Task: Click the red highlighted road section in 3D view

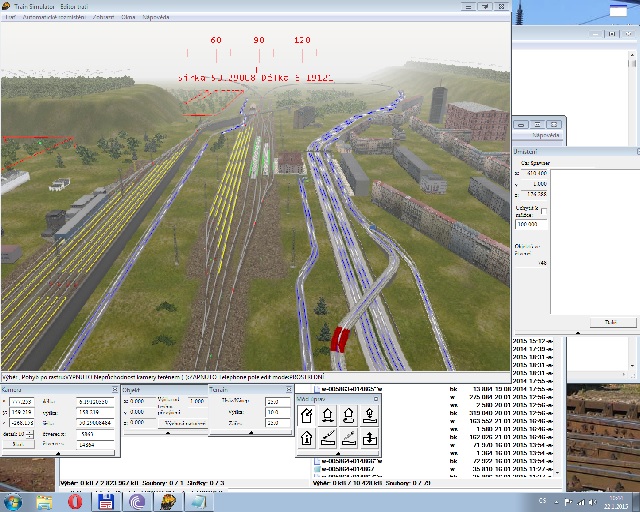Action: [340, 340]
